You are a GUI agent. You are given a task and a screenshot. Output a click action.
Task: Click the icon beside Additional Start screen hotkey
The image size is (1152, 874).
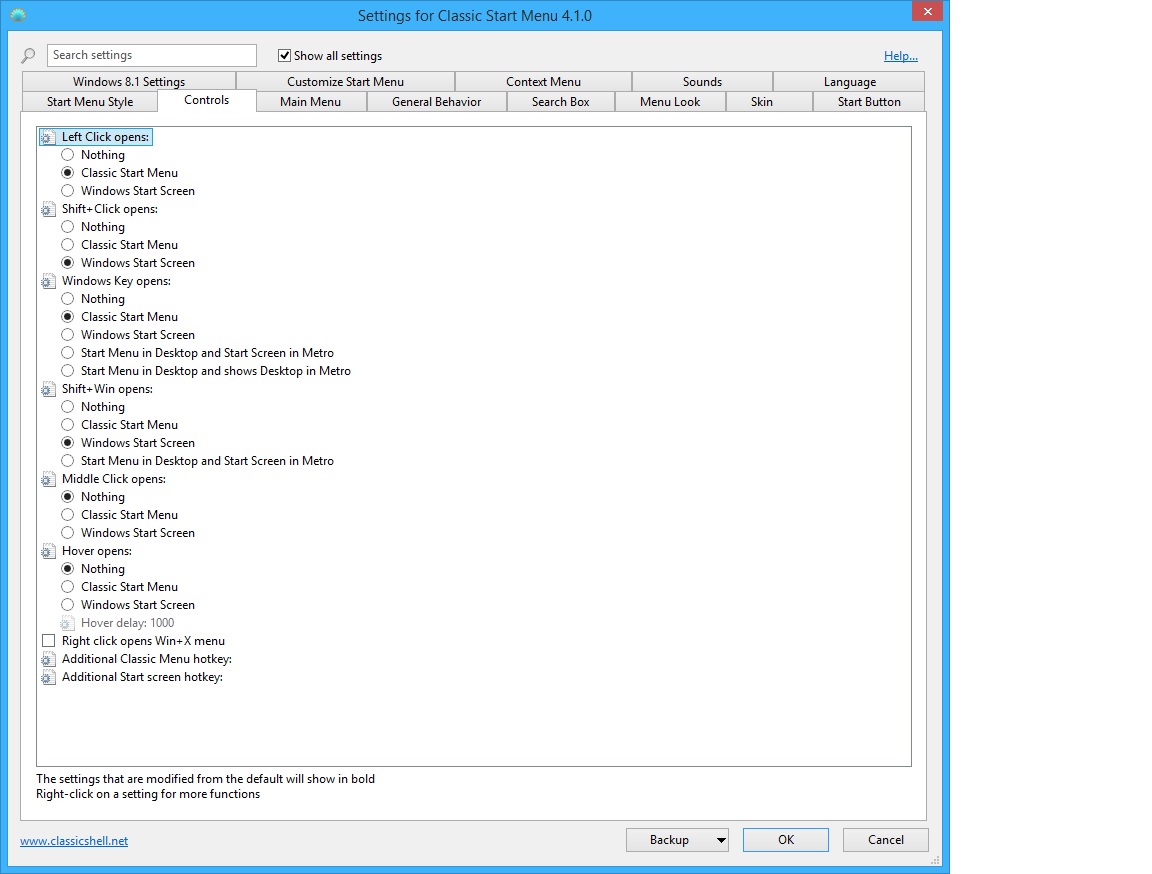click(48, 677)
